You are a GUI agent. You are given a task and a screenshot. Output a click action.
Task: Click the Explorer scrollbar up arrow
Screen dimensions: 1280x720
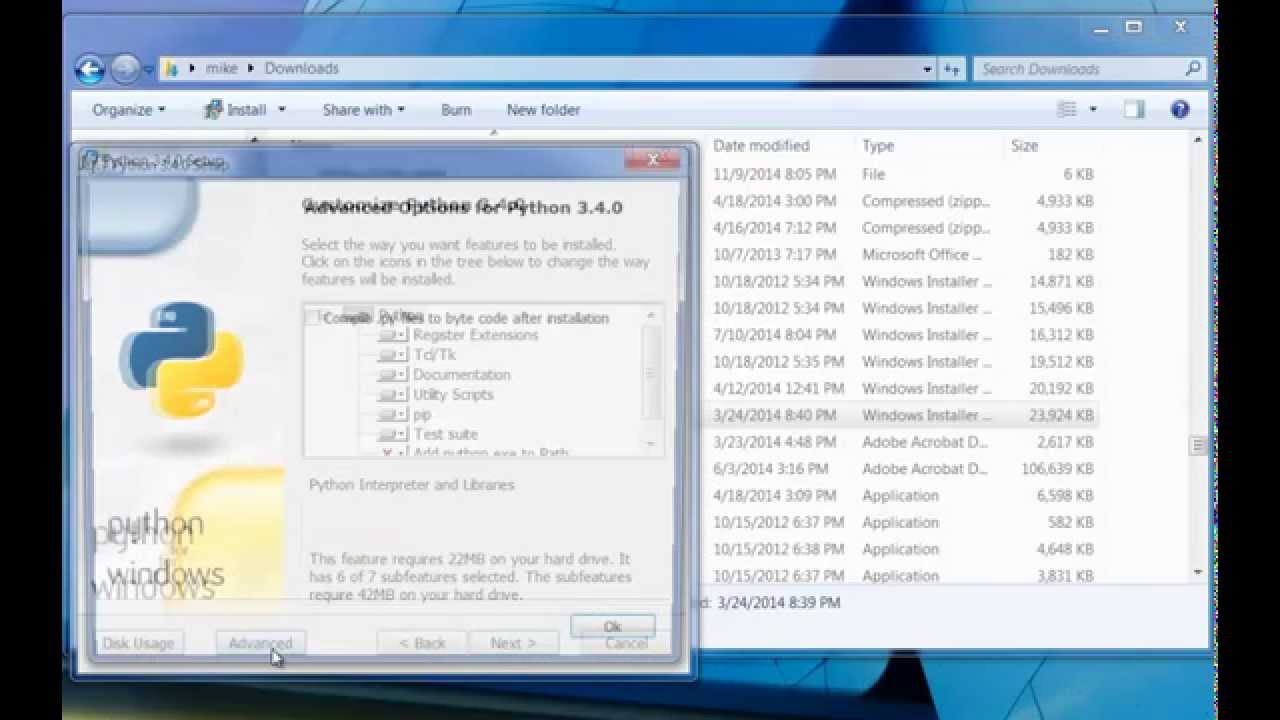1198,142
